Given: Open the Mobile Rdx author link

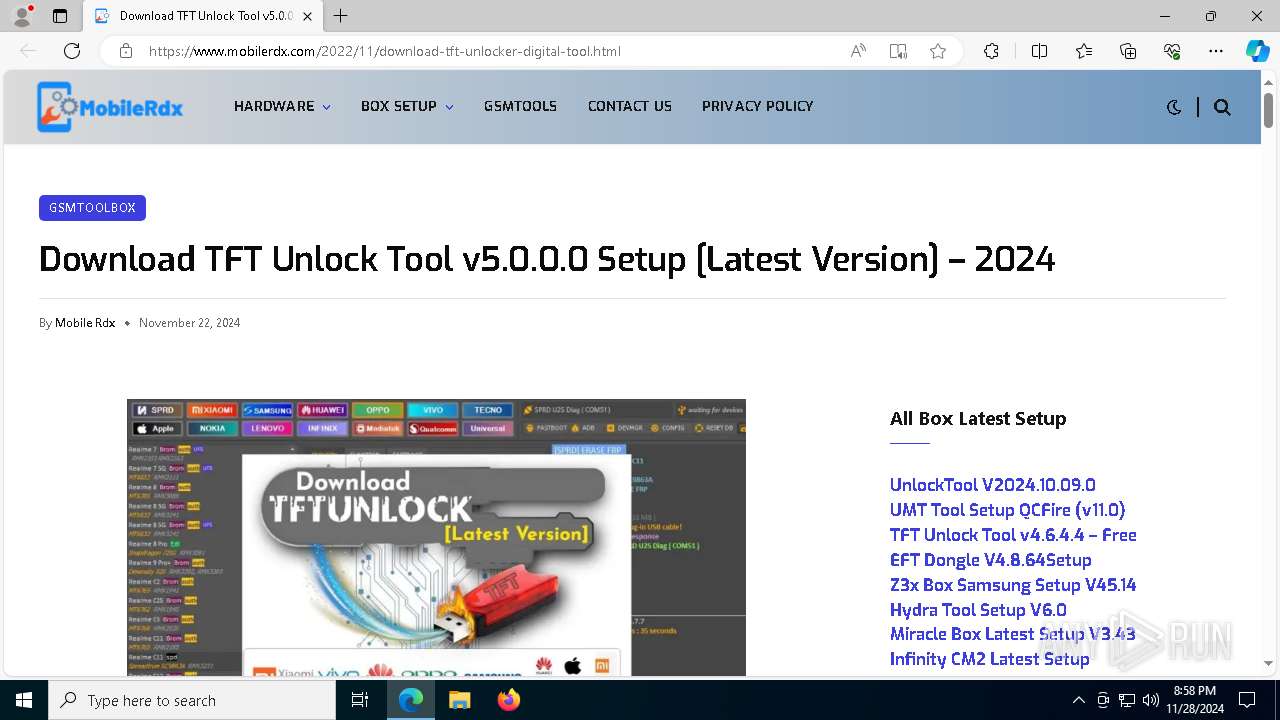Looking at the screenshot, I should pyautogui.click(x=85, y=323).
